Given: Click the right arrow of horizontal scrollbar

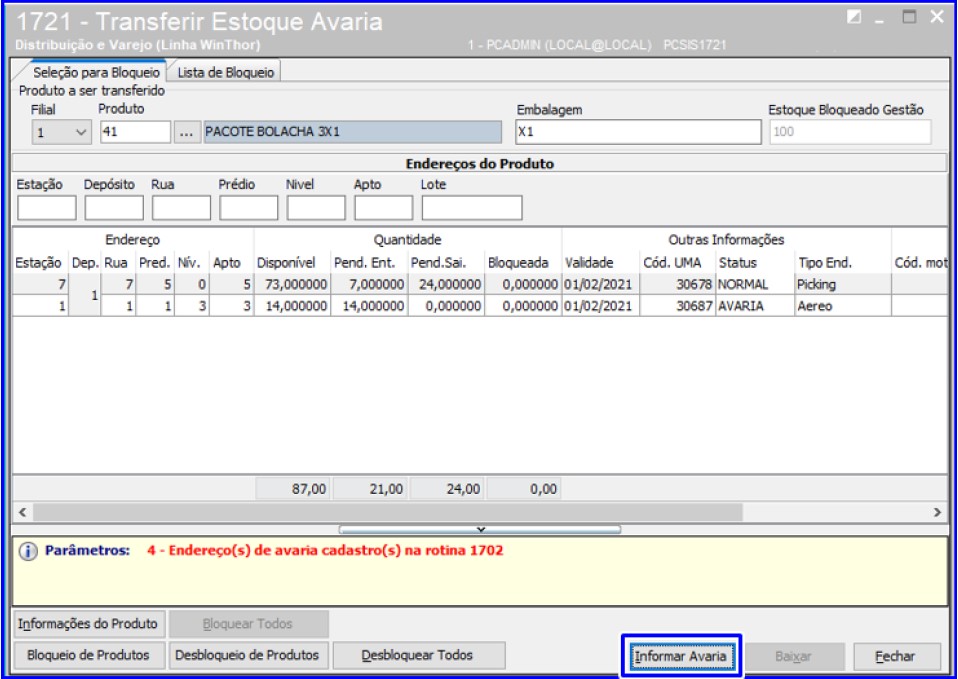Looking at the screenshot, I should tap(937, 512).
